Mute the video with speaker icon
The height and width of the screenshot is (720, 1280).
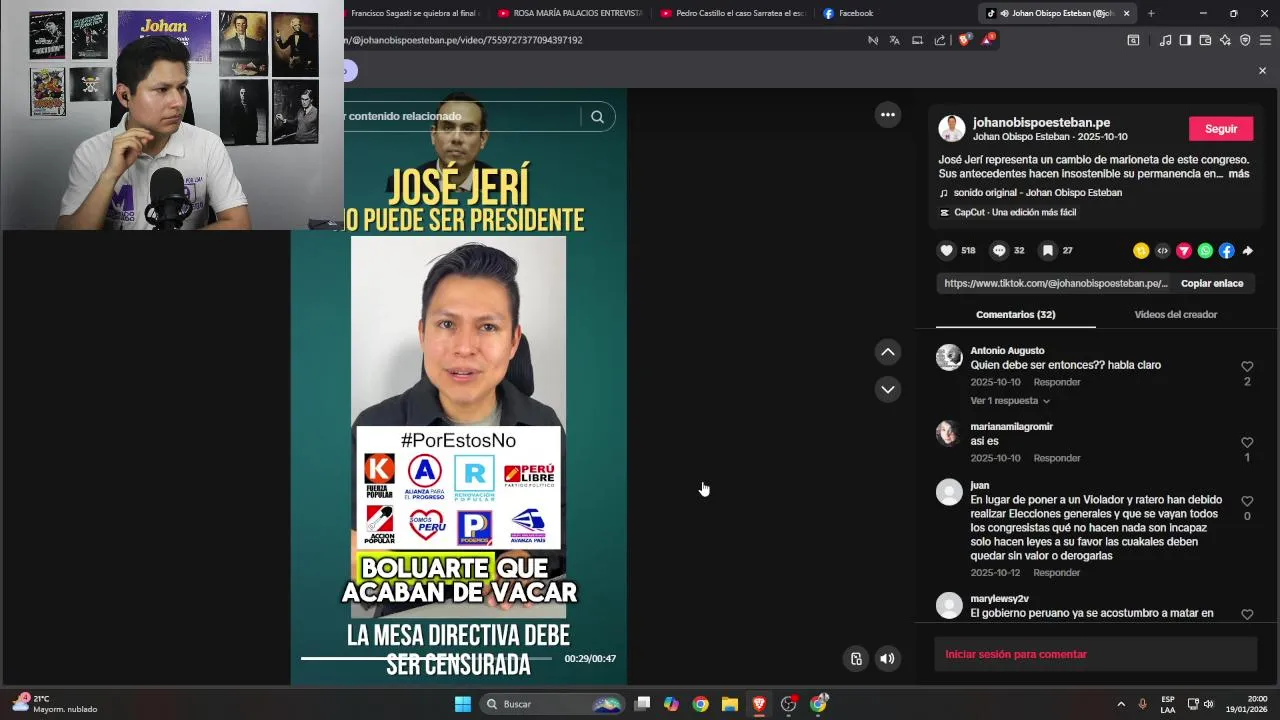click(887, 658)
